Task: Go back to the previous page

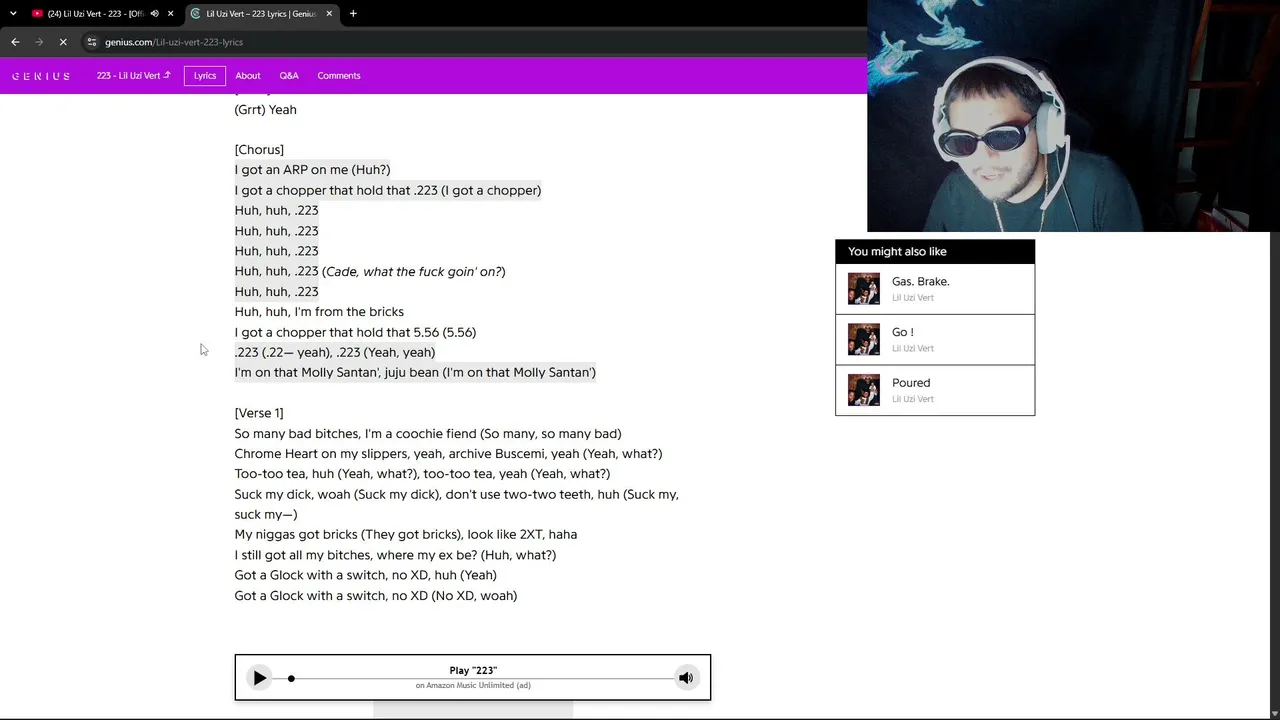Action: (x=15, y=42)
